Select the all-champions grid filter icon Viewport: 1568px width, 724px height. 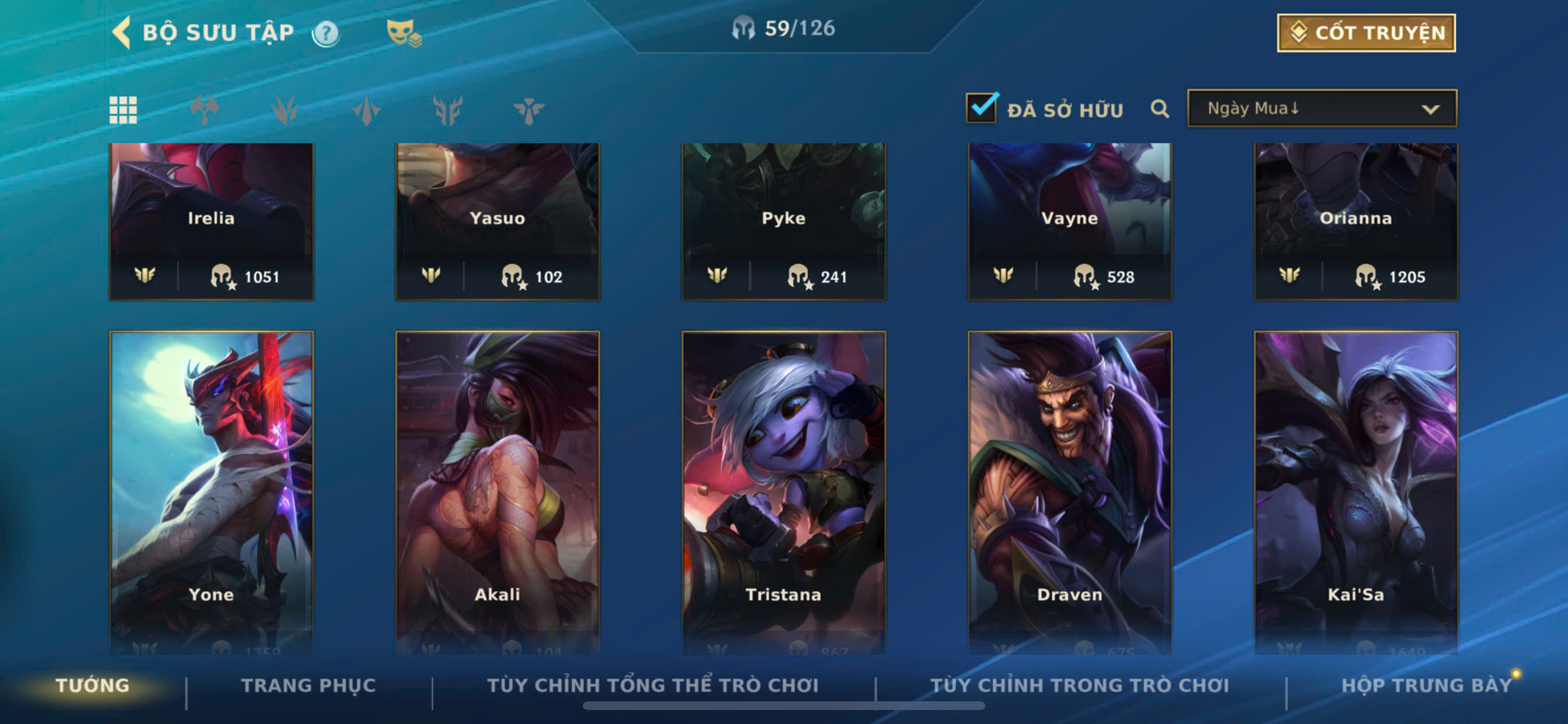[123, 110]
